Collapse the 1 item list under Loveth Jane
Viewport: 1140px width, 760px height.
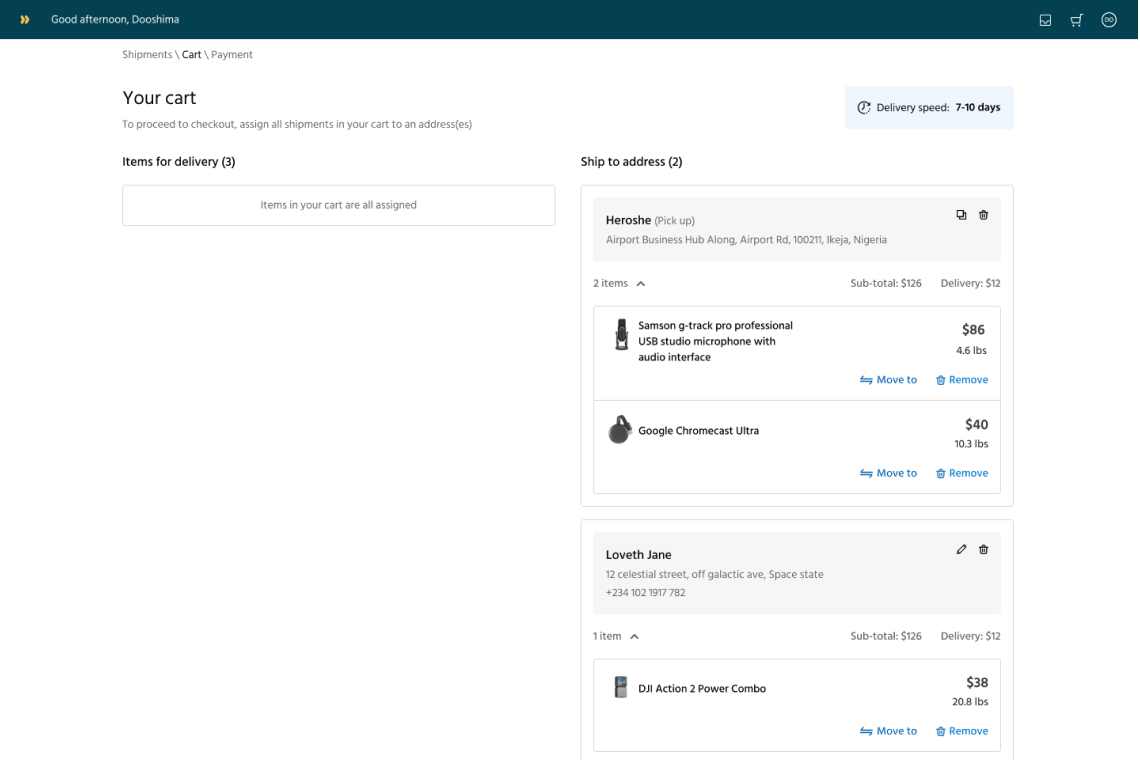(x=634, y=636)
